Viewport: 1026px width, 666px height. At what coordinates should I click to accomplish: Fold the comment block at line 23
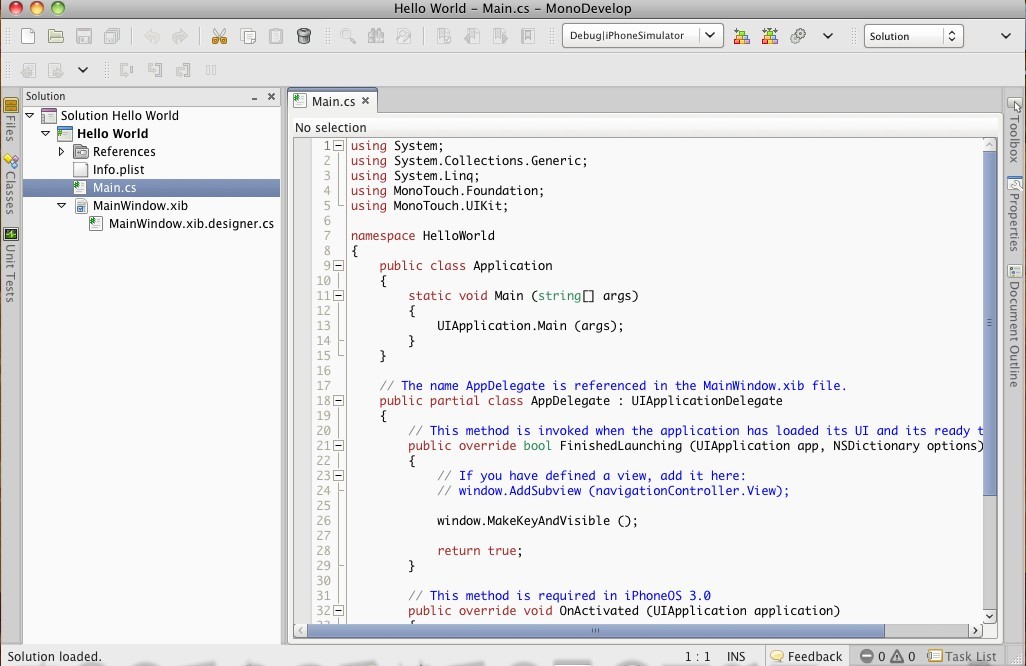click(x=338, y=476)
